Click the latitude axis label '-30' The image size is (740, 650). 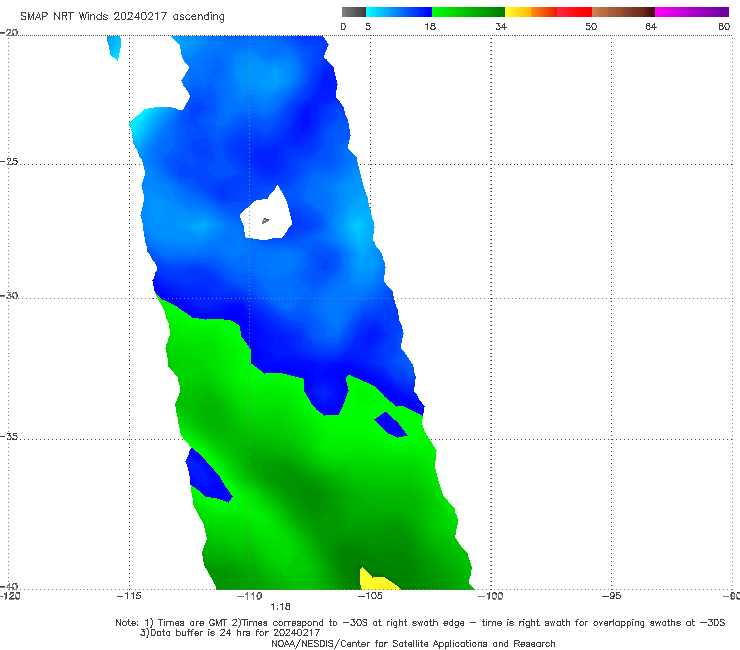[9, 295]
